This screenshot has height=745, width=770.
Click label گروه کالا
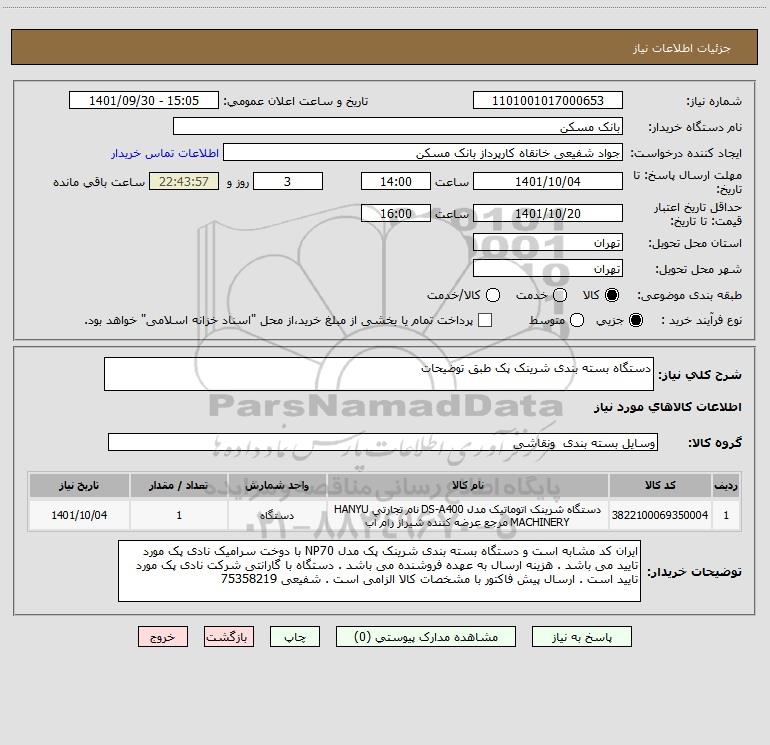(x=715, y=443)
